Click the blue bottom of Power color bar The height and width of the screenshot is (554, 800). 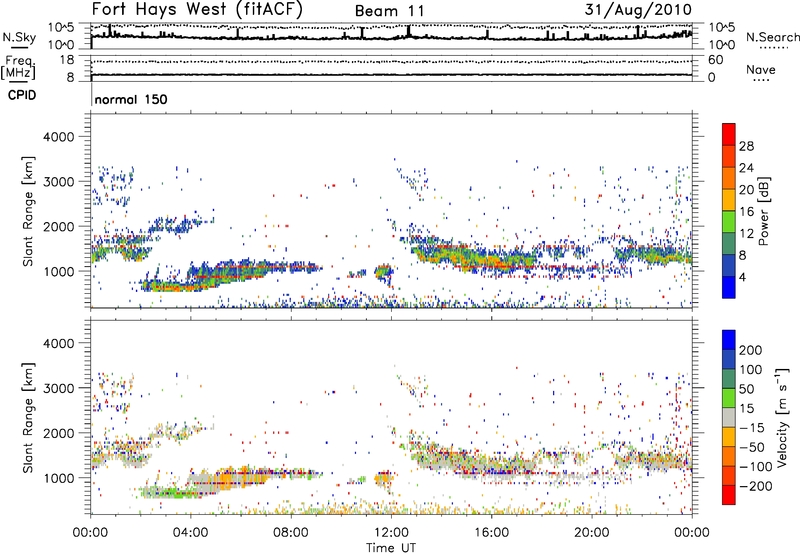point(729,287)
